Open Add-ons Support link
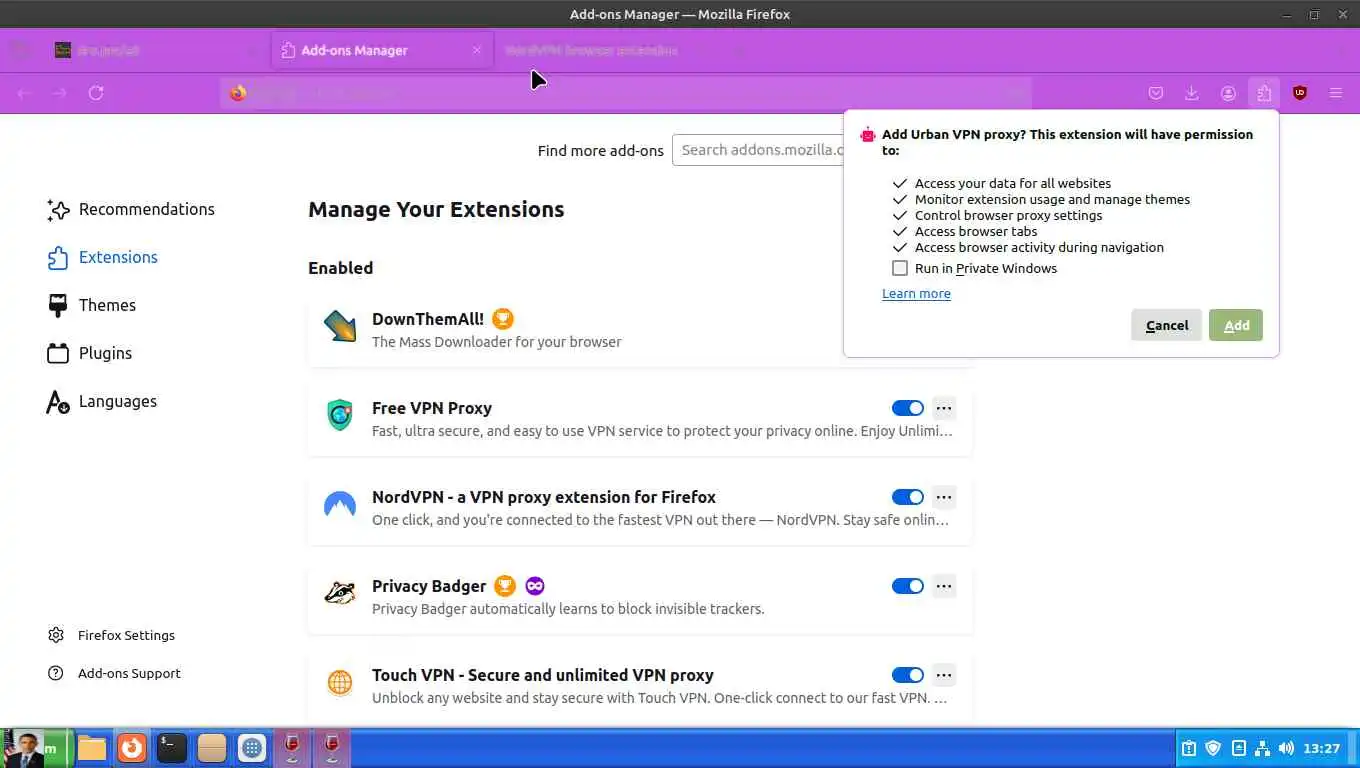Image resolution: width=1360 pixels, height=768 pixels. (115, 673)
